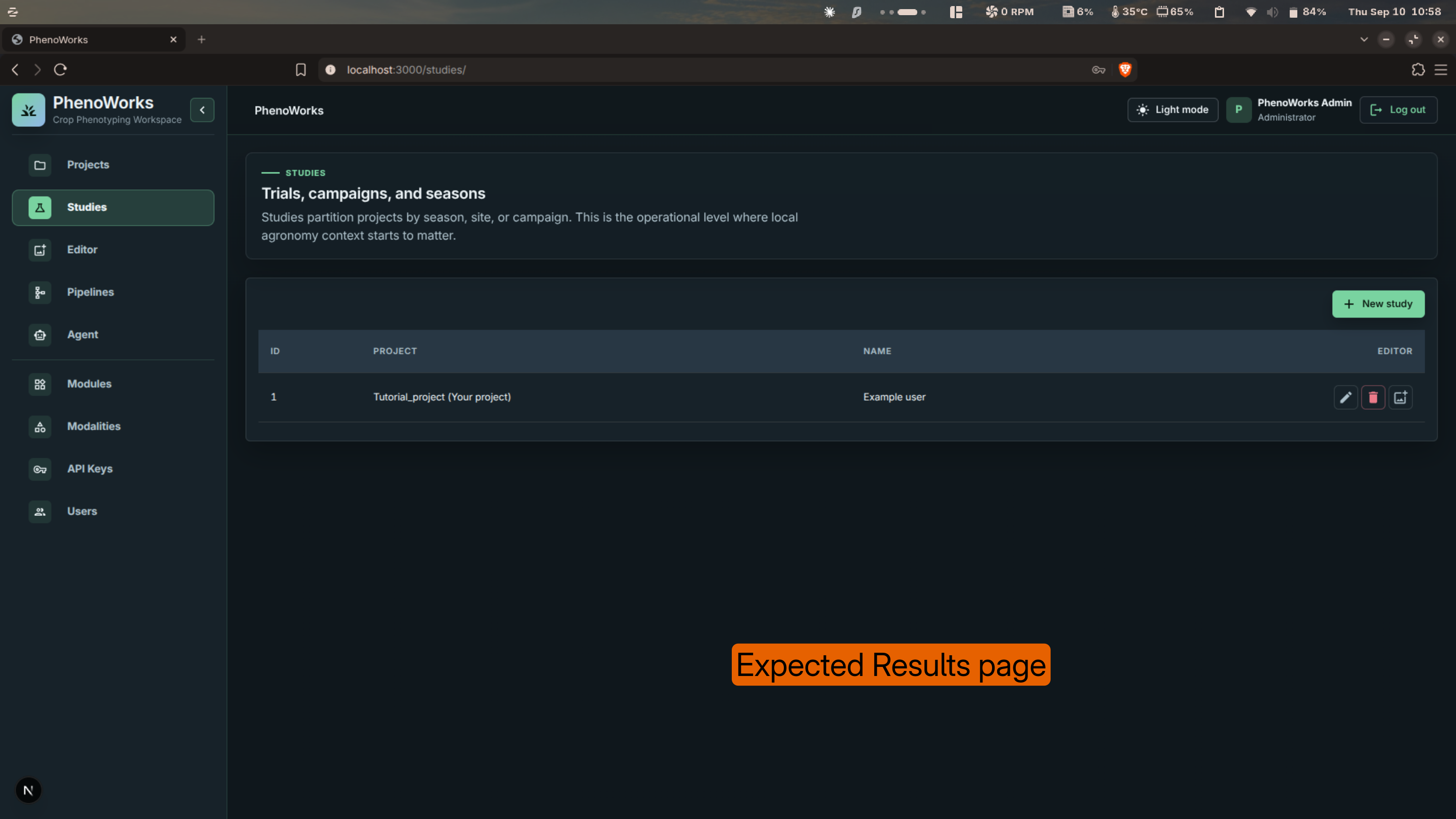The image size is (1456, 819).
Task: Open the saved passwords key icon
Action: 1098,70
